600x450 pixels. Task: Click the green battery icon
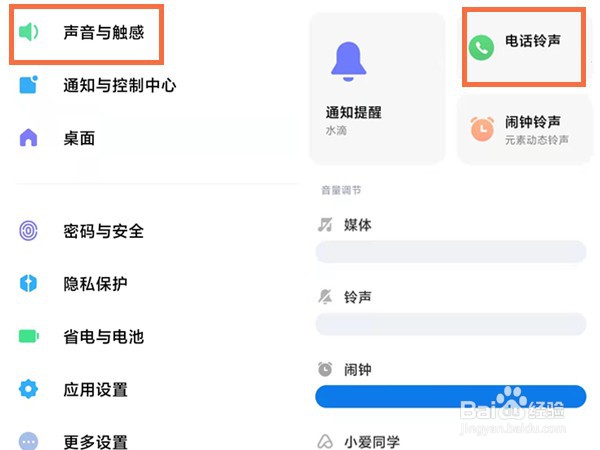(29, 336)
